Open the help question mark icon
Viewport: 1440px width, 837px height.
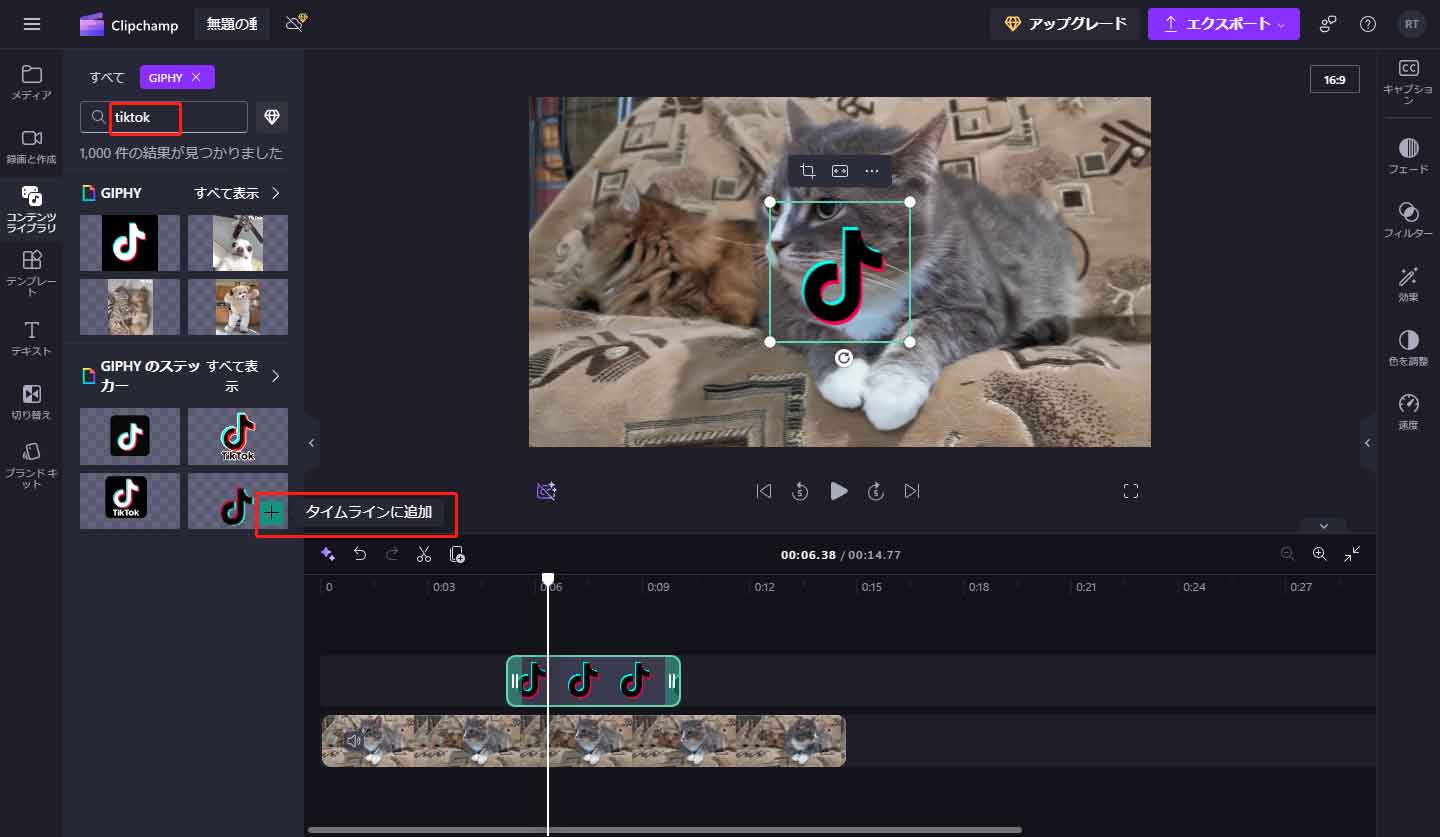click(x=1368, y=24)
